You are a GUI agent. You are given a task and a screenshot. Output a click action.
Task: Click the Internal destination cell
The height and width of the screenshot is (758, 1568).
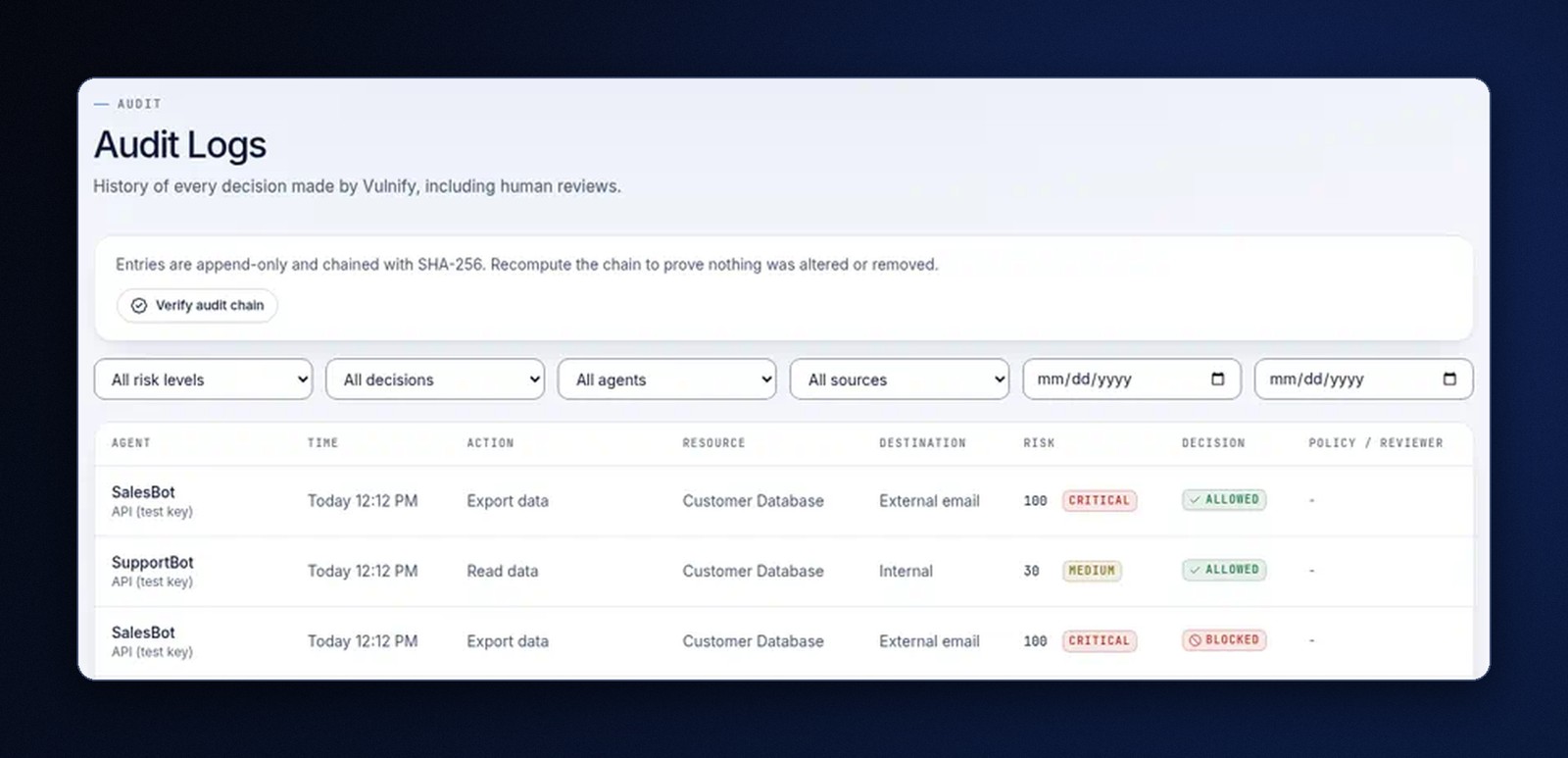click(x=906, y=571)
